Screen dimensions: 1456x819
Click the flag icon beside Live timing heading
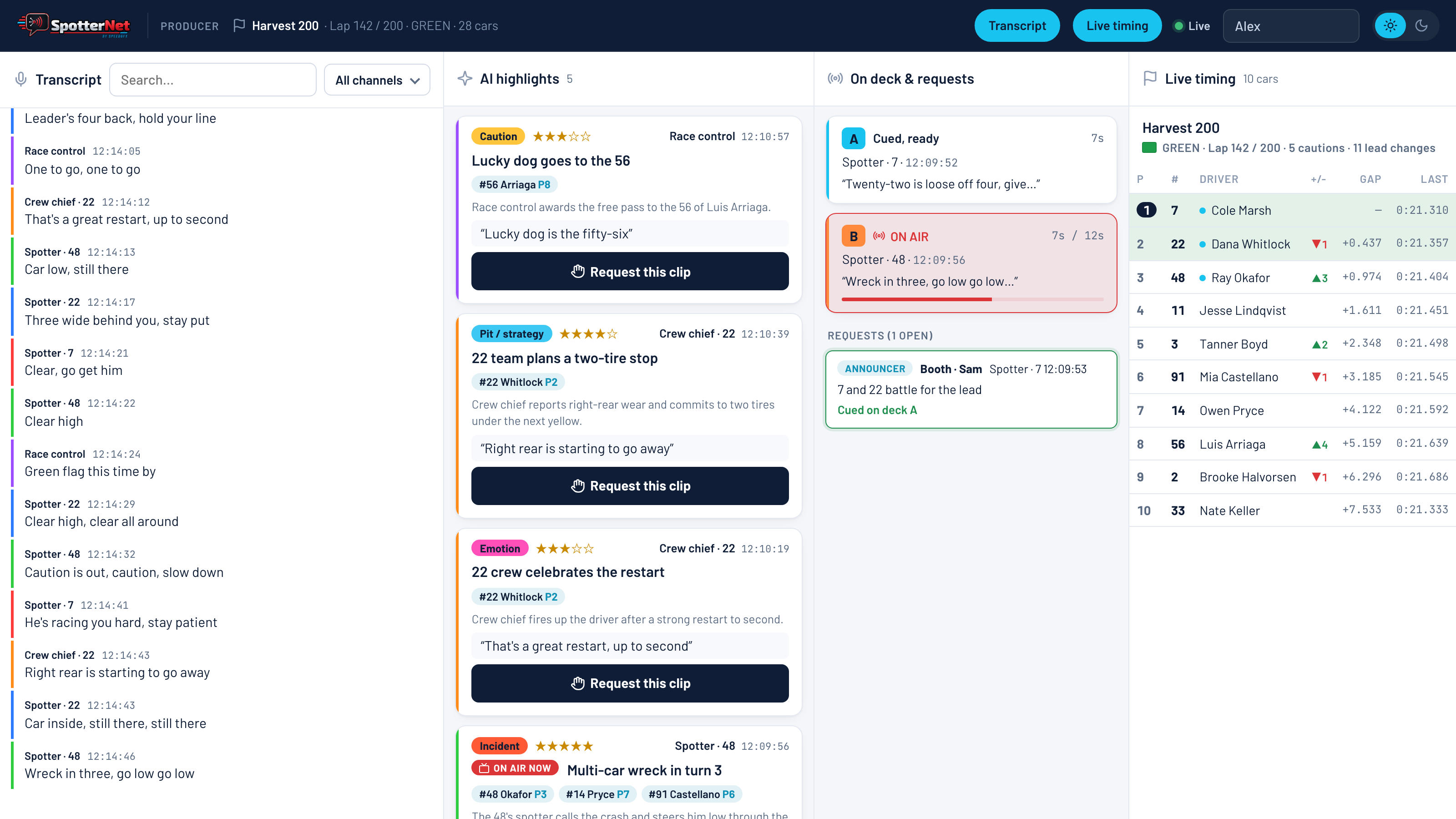tap(1150, 79)
